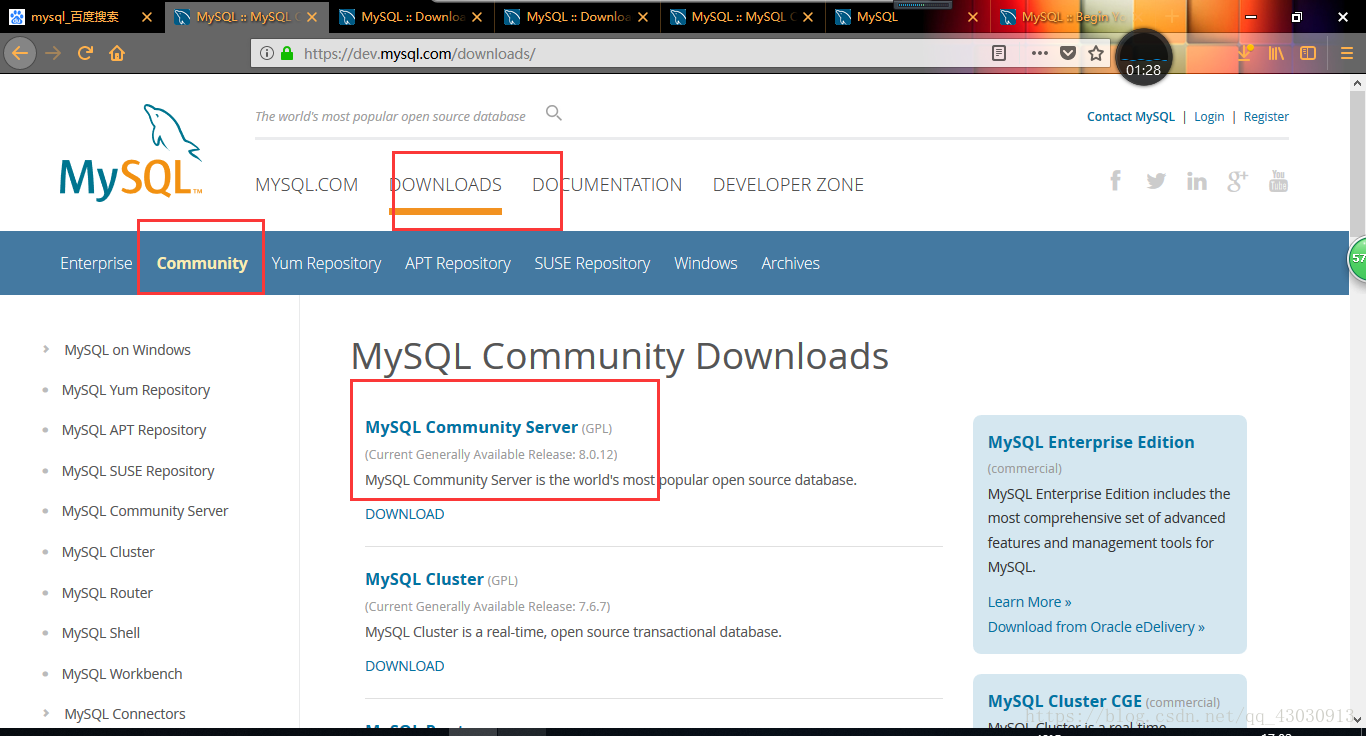Reload the current page

[x=85, y=53]
